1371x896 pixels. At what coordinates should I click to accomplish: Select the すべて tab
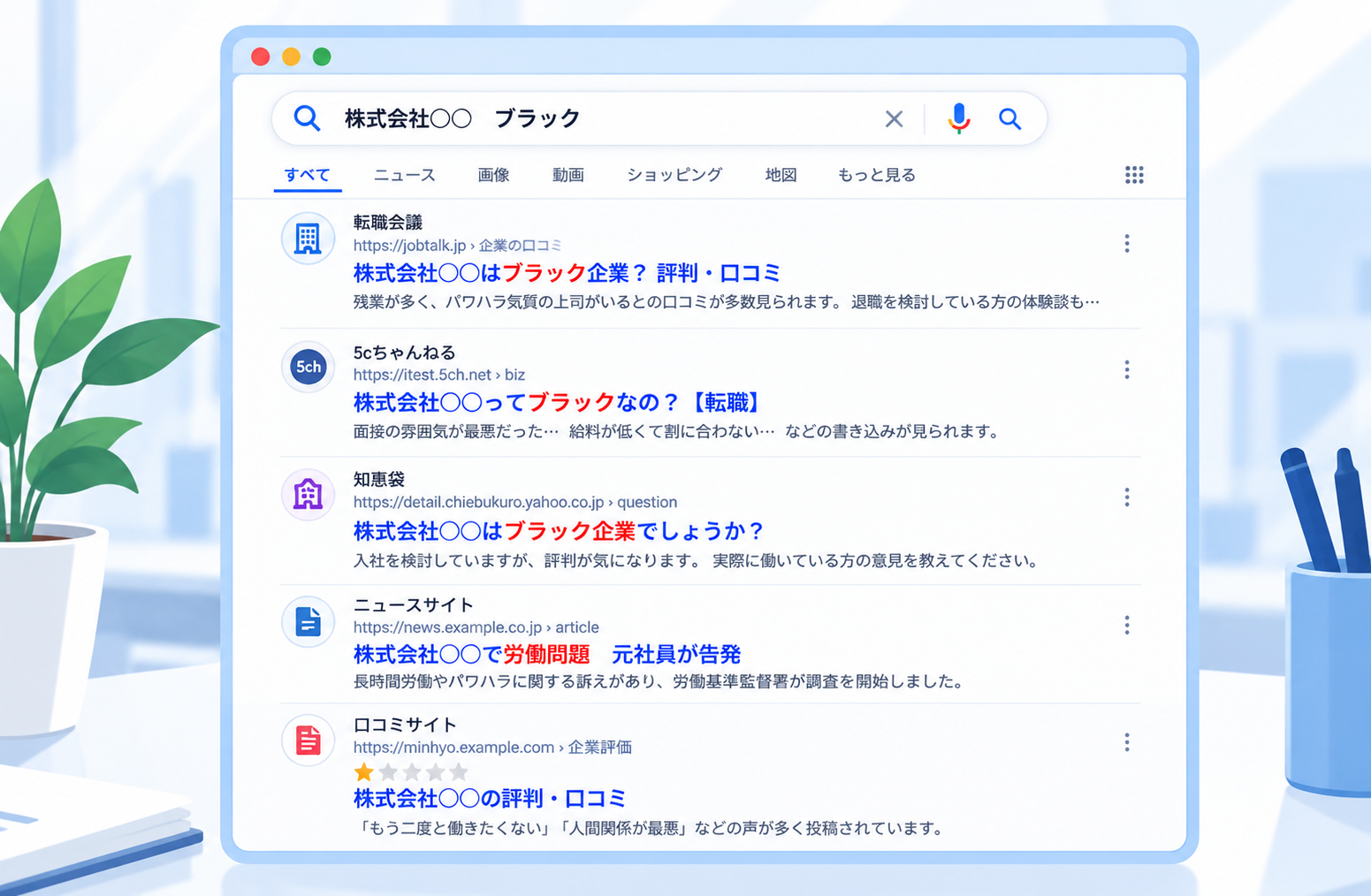[308, 175]
